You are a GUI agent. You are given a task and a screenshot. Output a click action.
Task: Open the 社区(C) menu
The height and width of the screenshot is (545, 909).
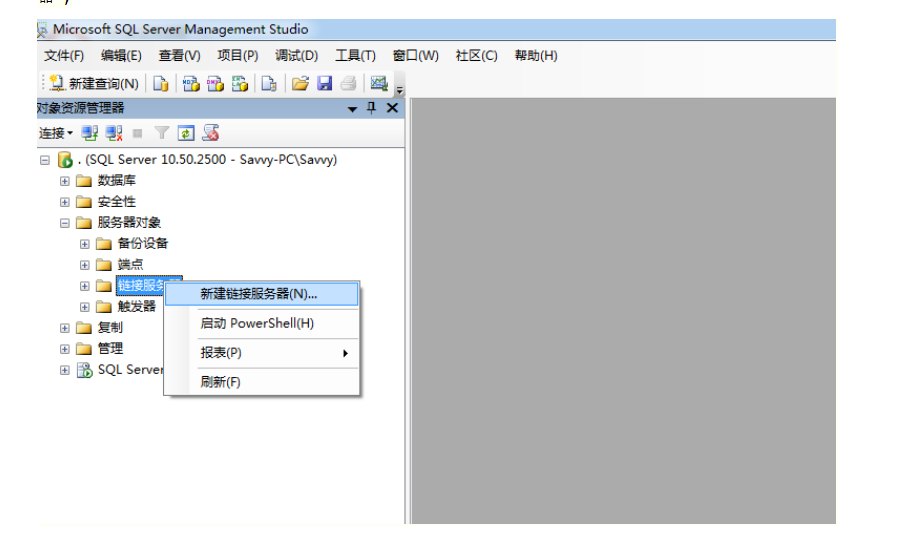pos(477,56)
